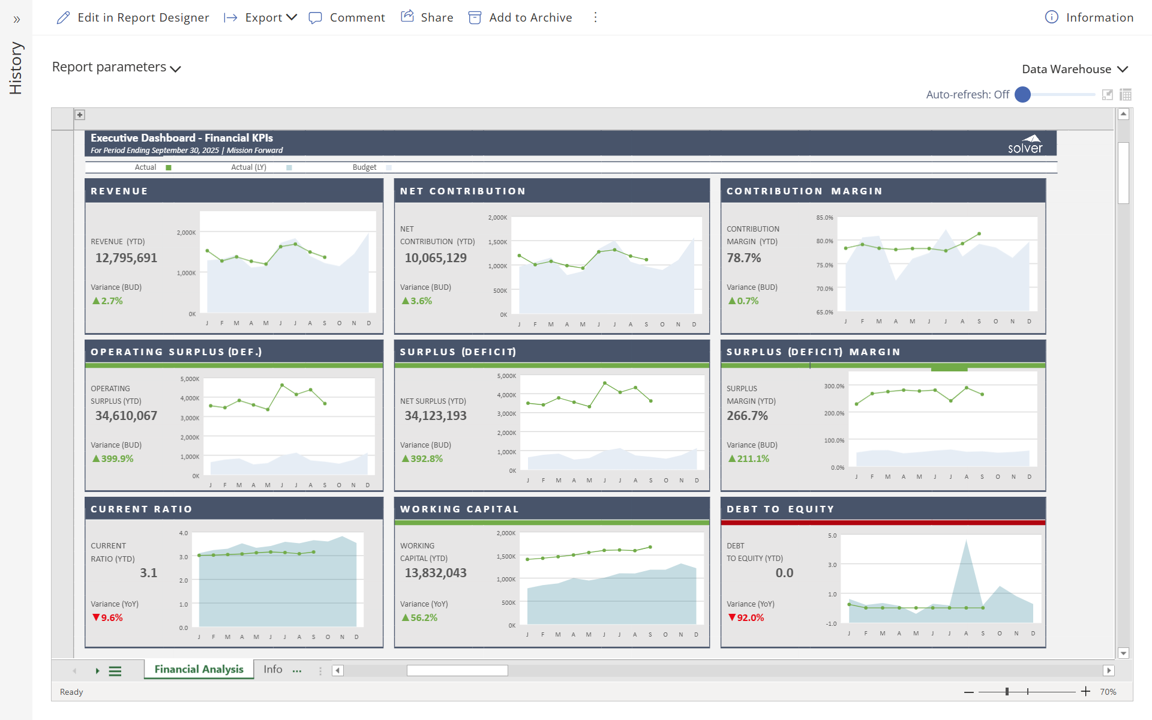Click the Information circle icon

[x=1051, y=17]
